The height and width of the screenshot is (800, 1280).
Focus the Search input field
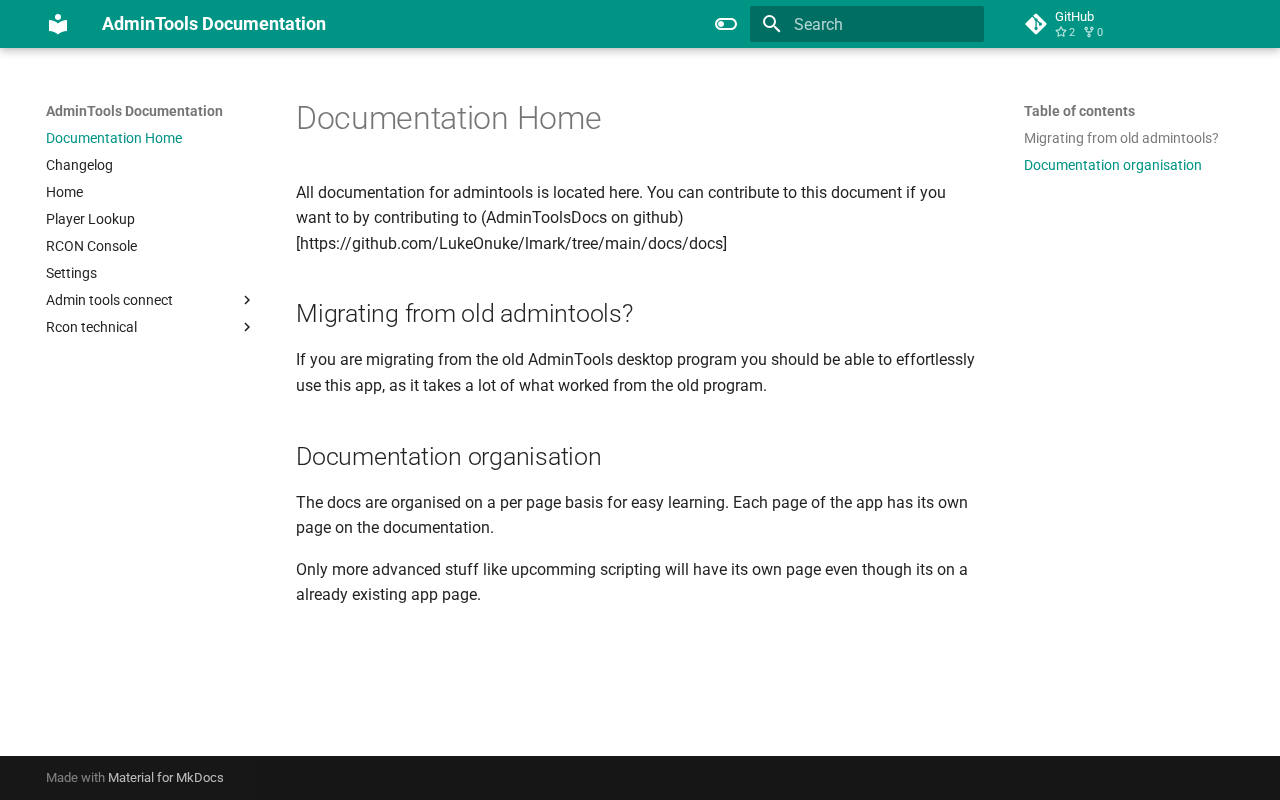[867, 24]
